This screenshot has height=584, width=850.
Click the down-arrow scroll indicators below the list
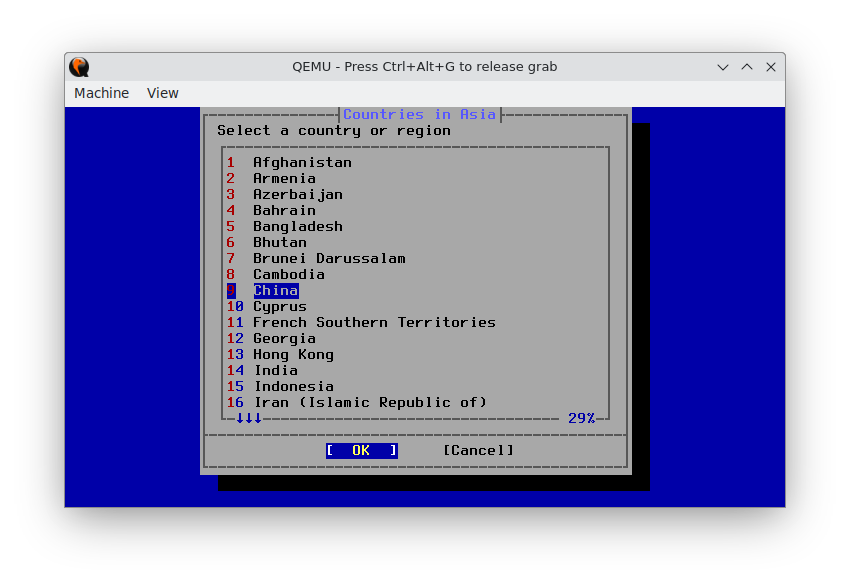coord(248,418)
